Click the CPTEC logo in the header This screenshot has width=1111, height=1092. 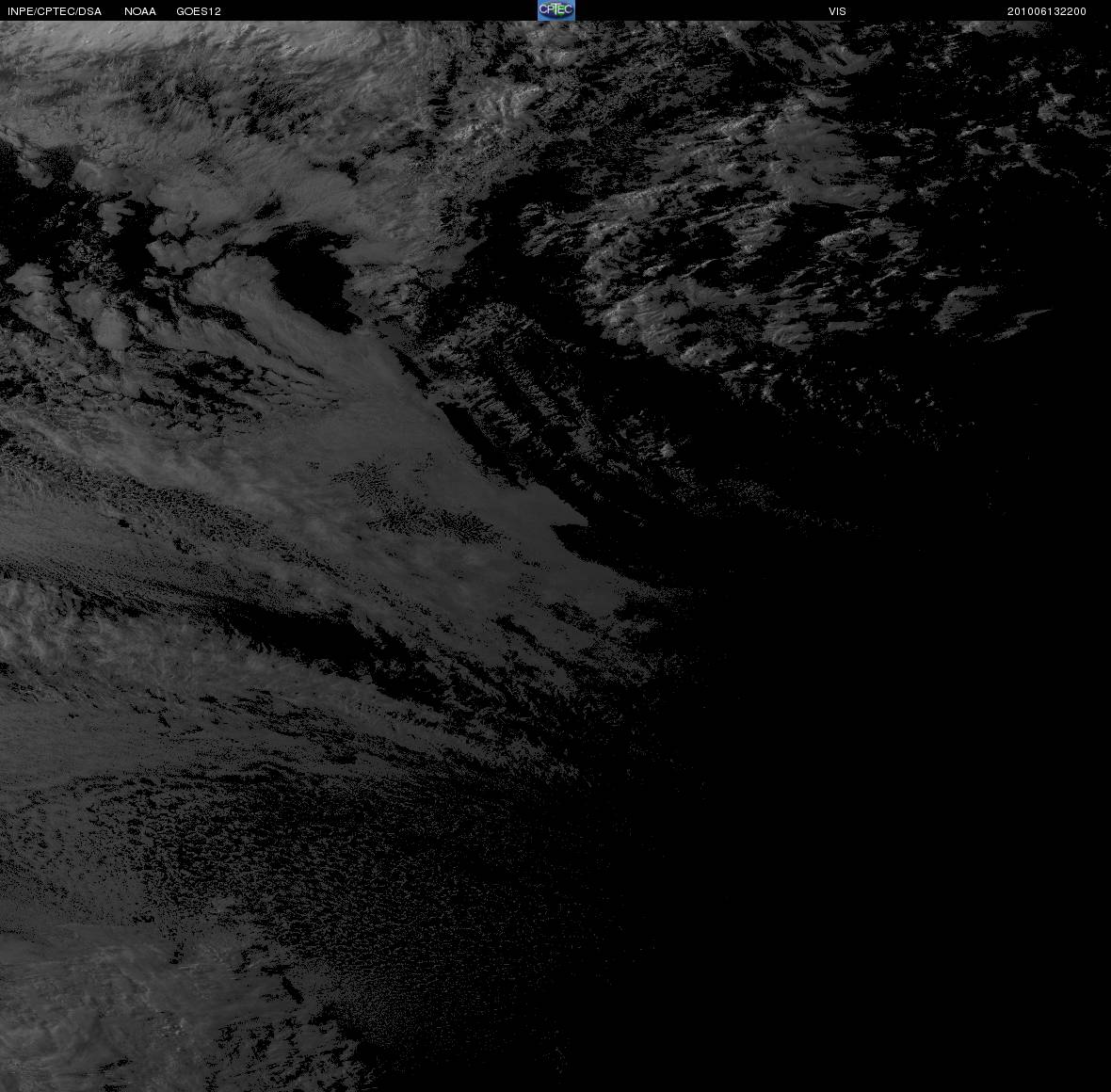tap(556, 10)
